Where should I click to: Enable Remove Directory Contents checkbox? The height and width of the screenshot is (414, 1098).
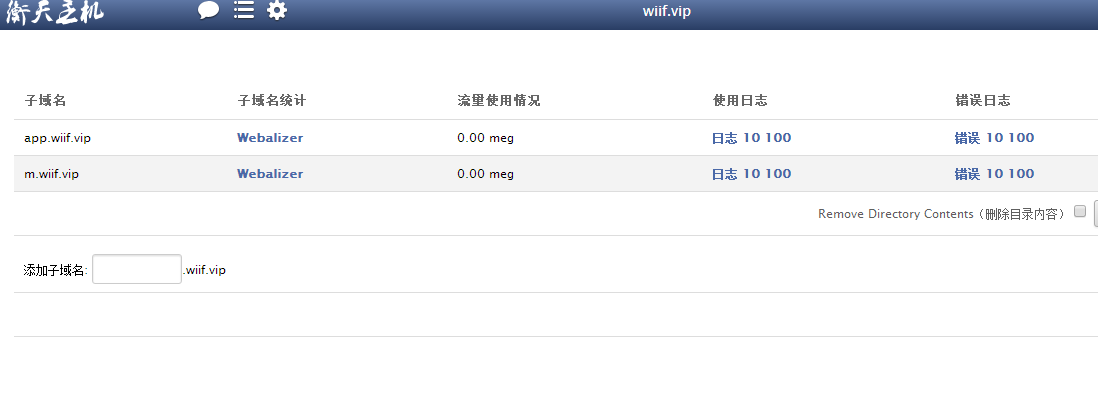coord(1080,211)
